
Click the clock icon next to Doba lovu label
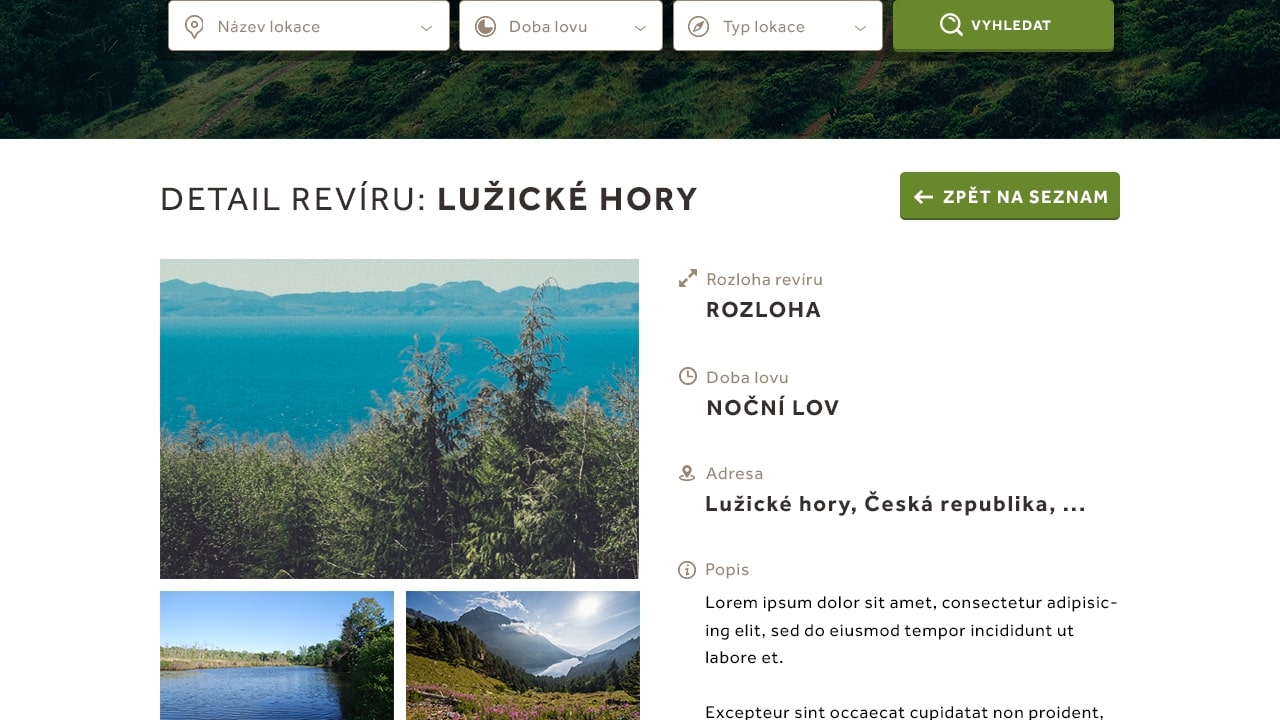[x=688, y=376]
